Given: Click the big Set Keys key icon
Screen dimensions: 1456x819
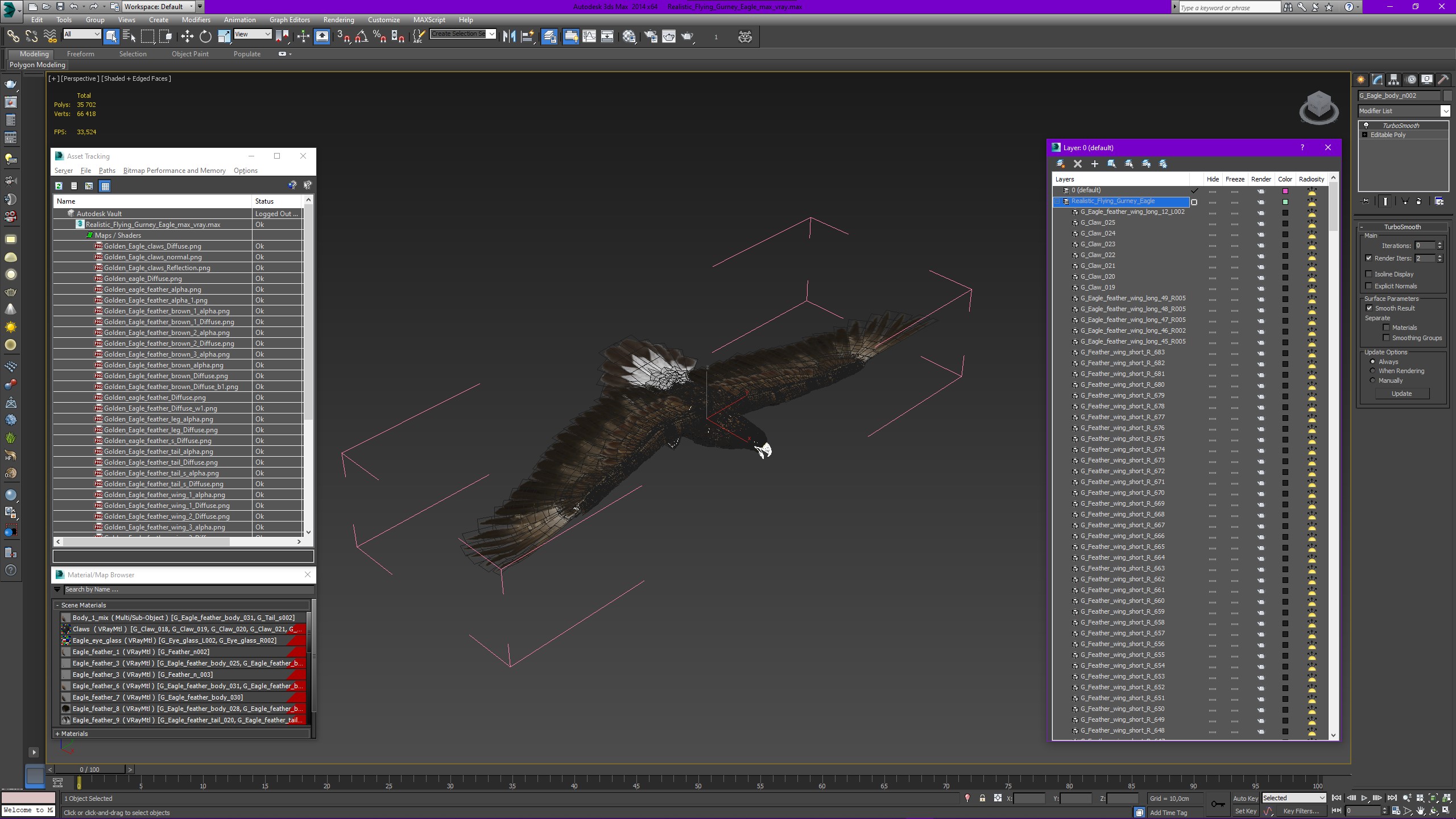Looking at the screenshot, I should click(1218, 804).
